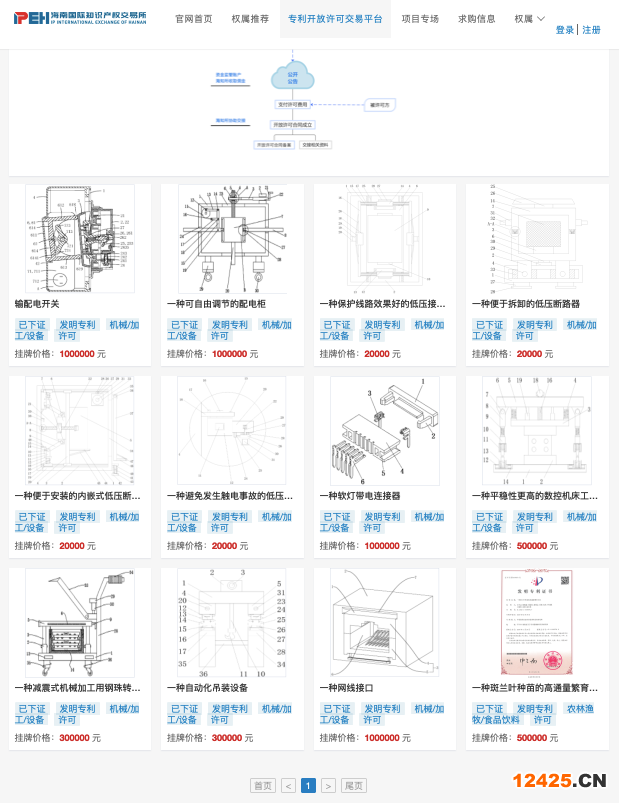Screen dimensions: 619x803
Task: Click the 登录 link
Action: click(x=565, y=30)
